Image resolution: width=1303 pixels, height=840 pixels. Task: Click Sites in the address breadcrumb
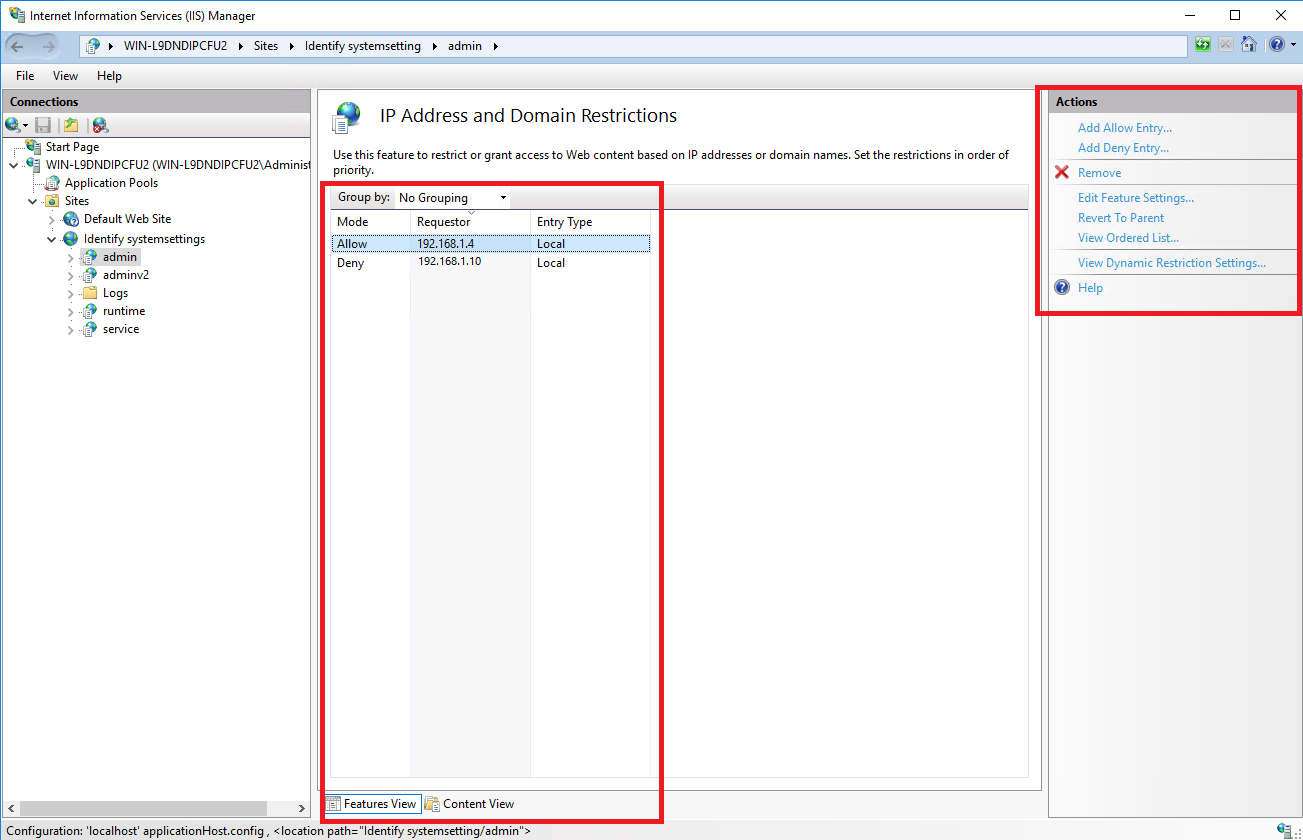(266, 46)
